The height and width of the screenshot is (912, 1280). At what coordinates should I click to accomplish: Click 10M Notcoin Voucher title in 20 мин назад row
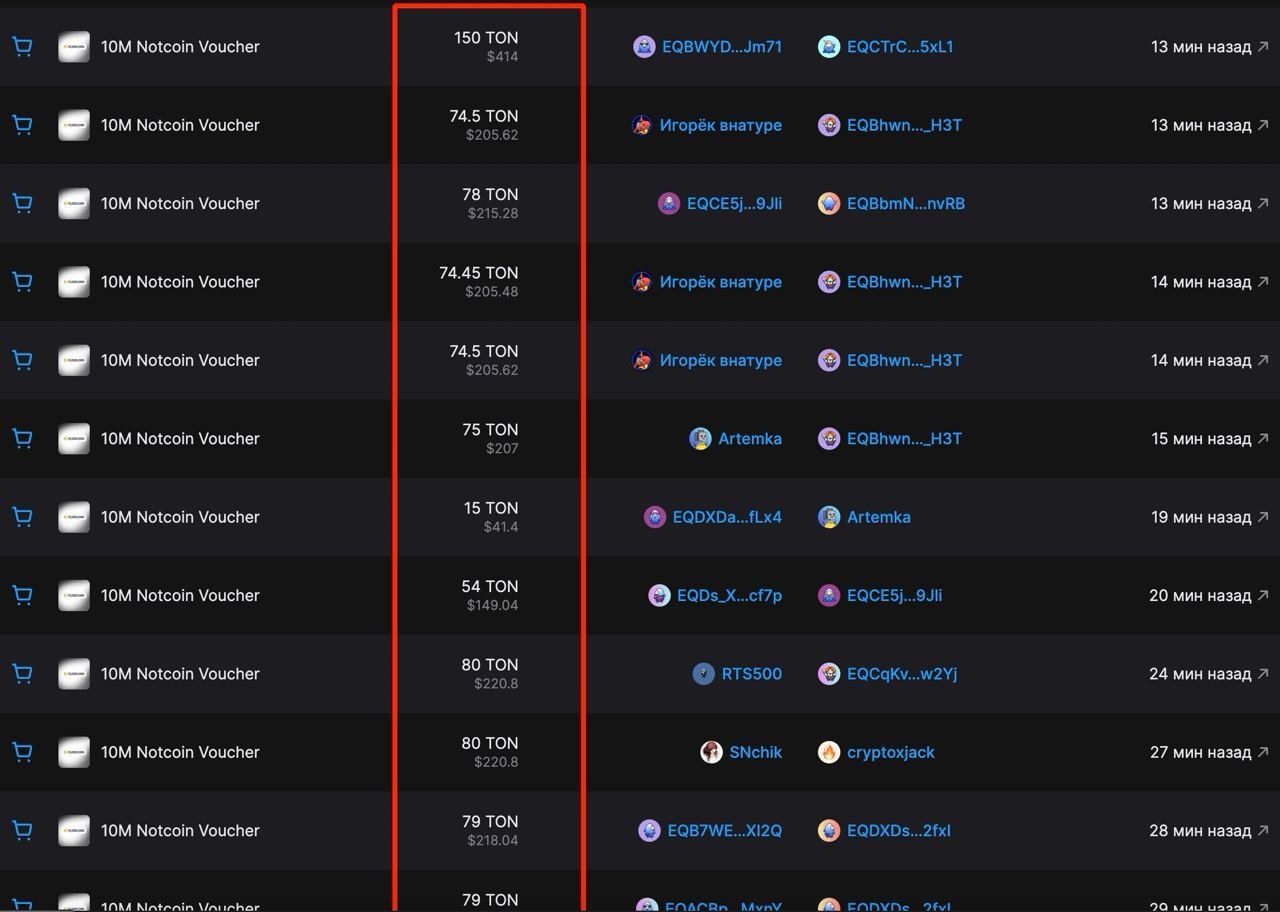pyautogui.click(x=180, y=596)
